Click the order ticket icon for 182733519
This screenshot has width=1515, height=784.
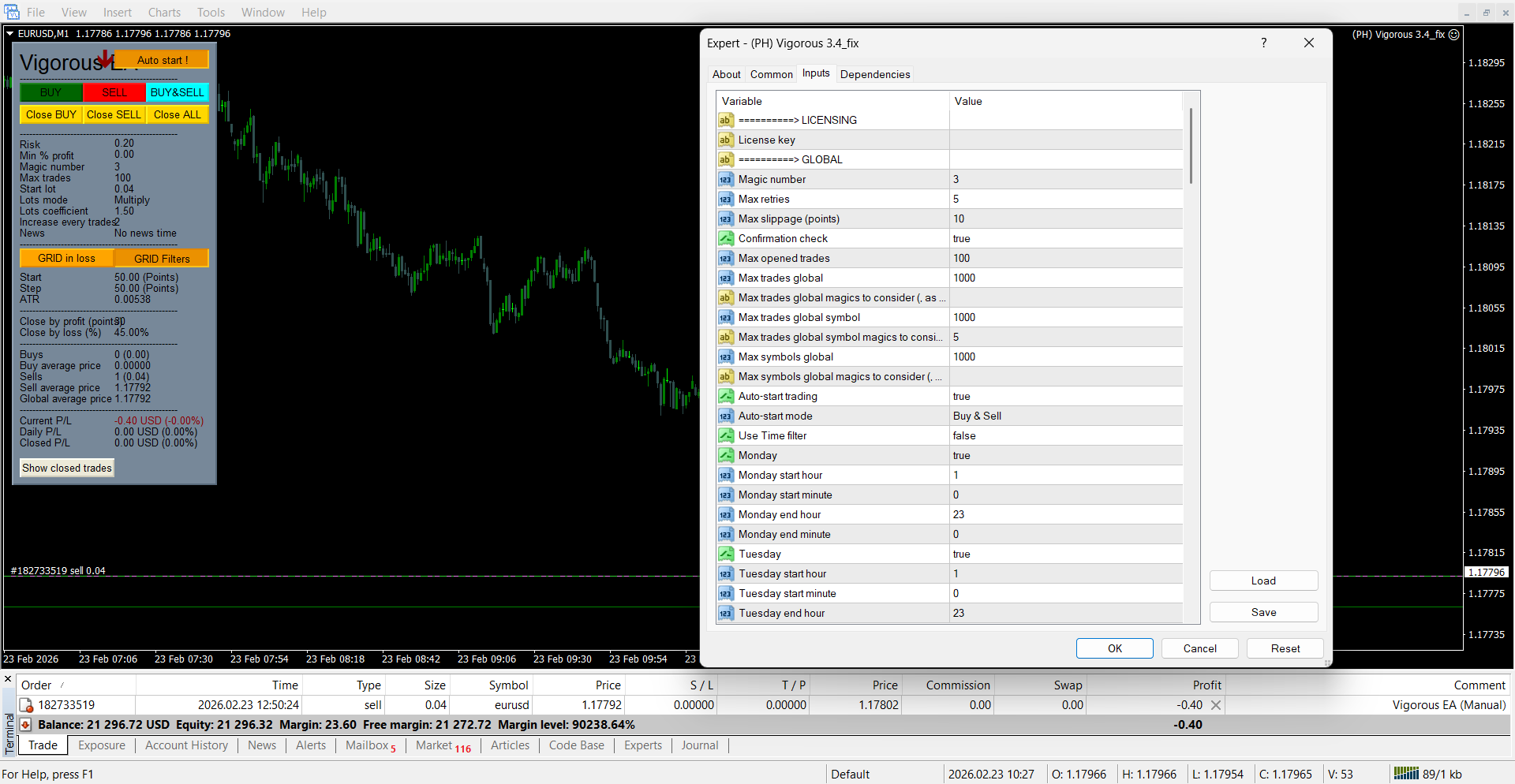(26, 705)
